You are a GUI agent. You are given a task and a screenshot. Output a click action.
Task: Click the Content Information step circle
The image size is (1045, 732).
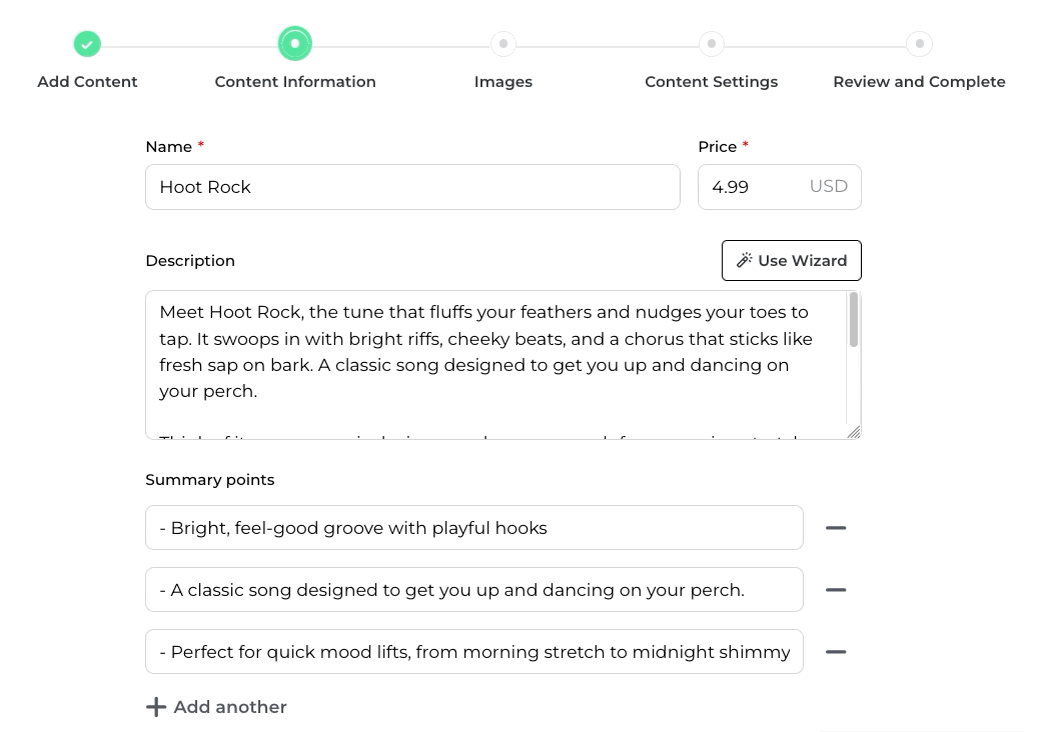pos(295,44)
